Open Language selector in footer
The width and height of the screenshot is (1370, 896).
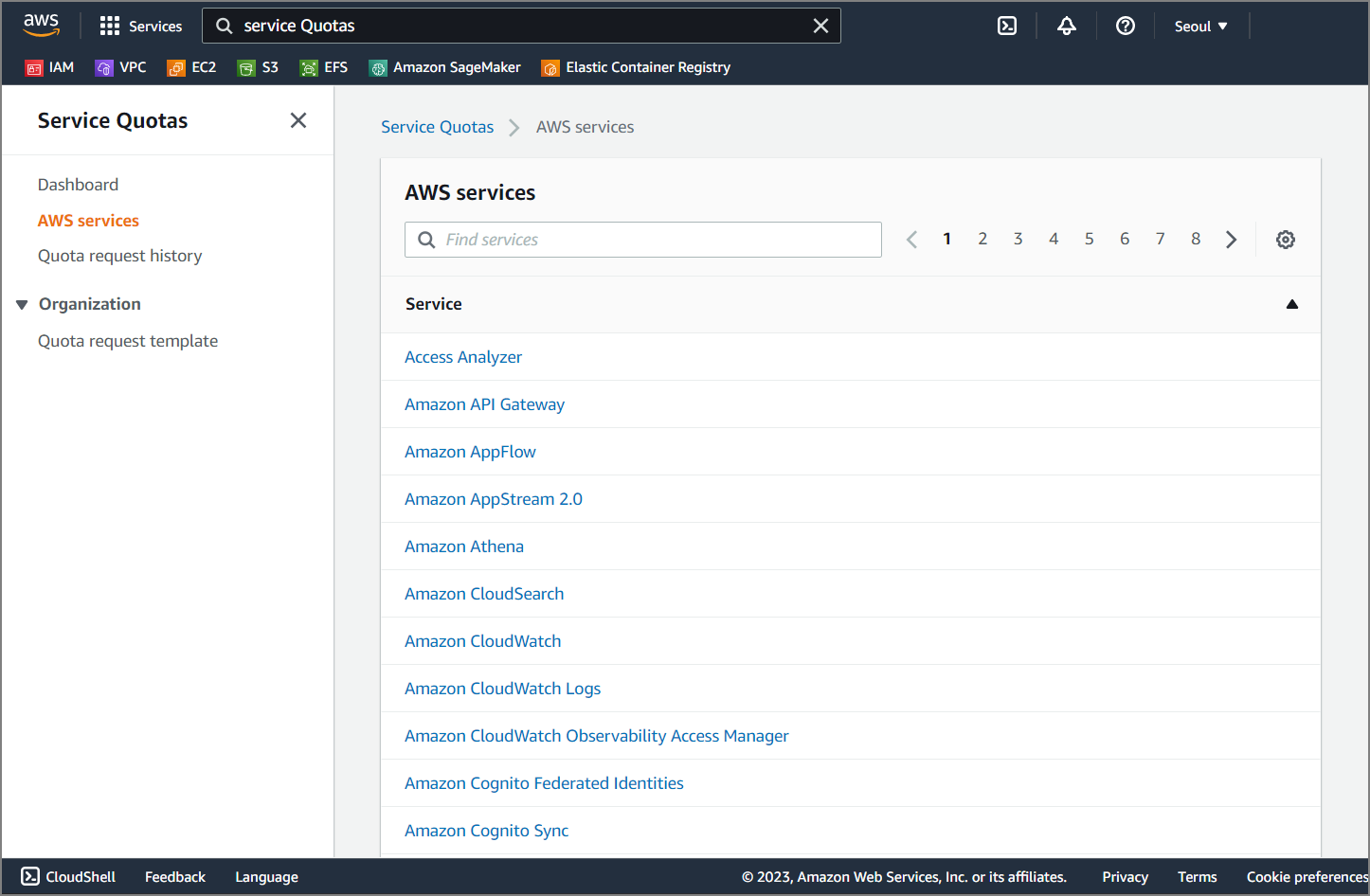click(266, 877)
